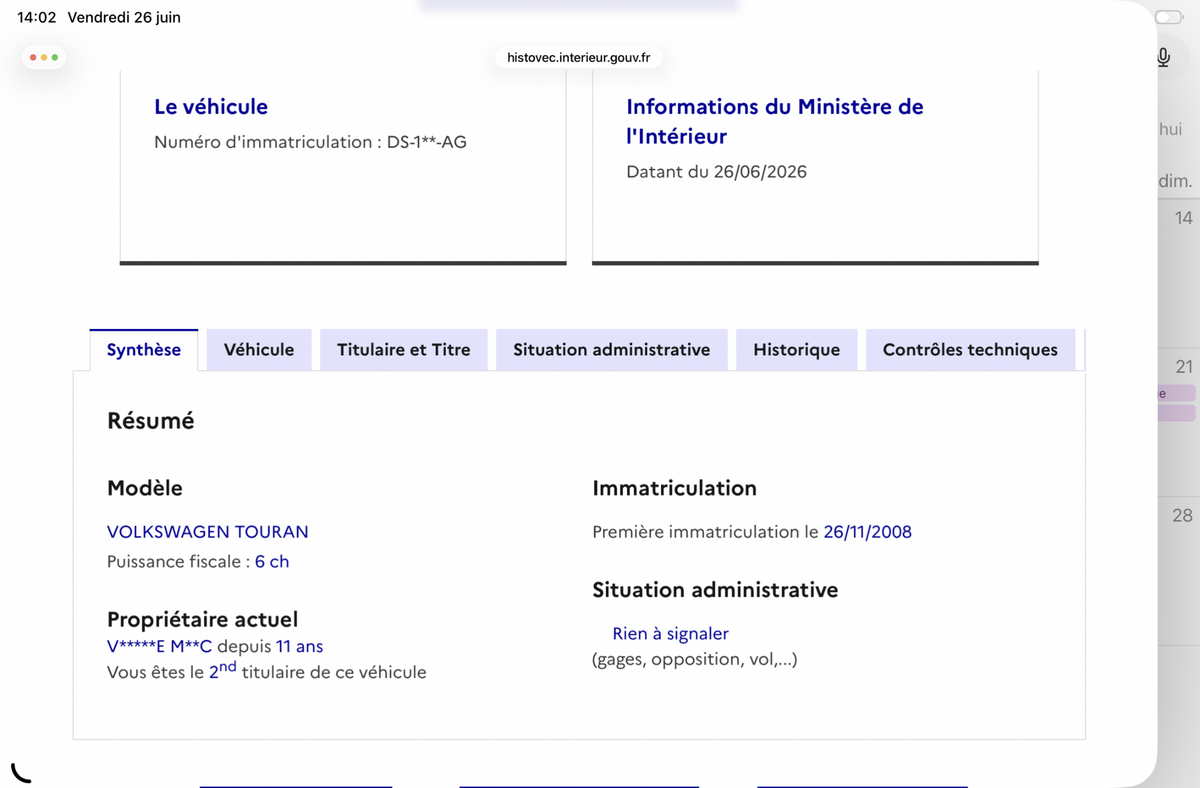Click Informations du Ministère de l'Intérieur heading

(x=775, y=121)
